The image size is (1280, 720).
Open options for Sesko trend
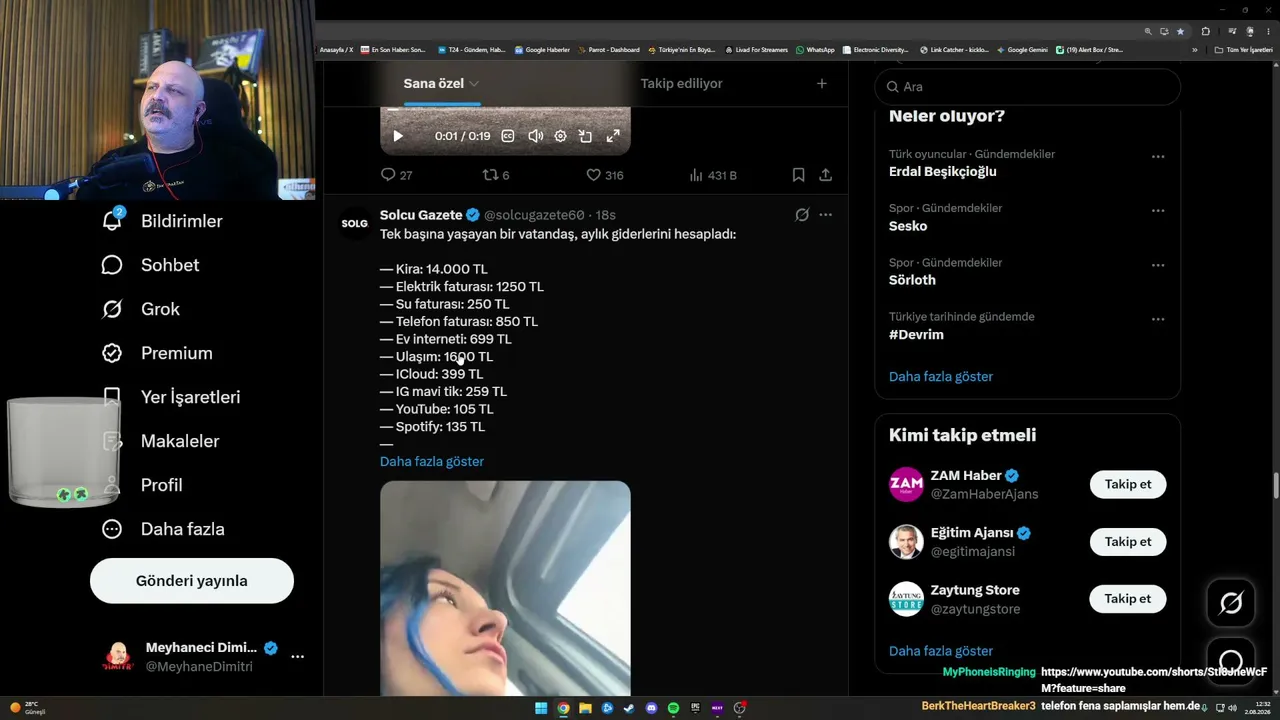[1158, 211]
